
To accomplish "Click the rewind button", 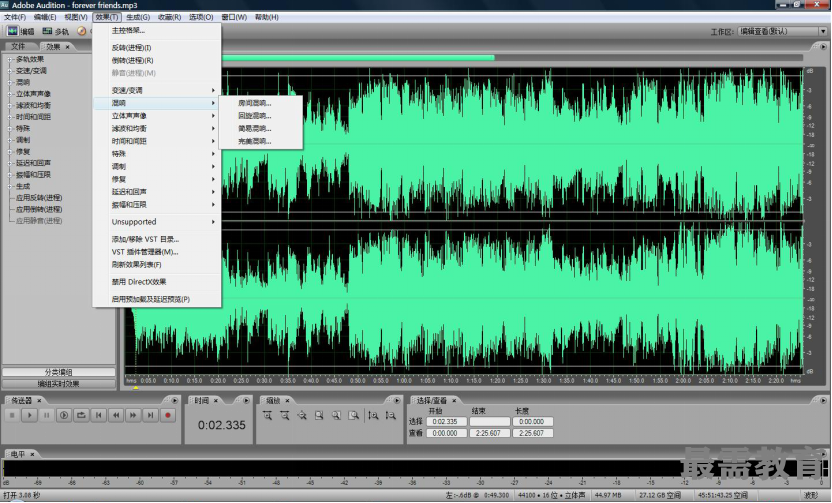I will click(116, 415).
